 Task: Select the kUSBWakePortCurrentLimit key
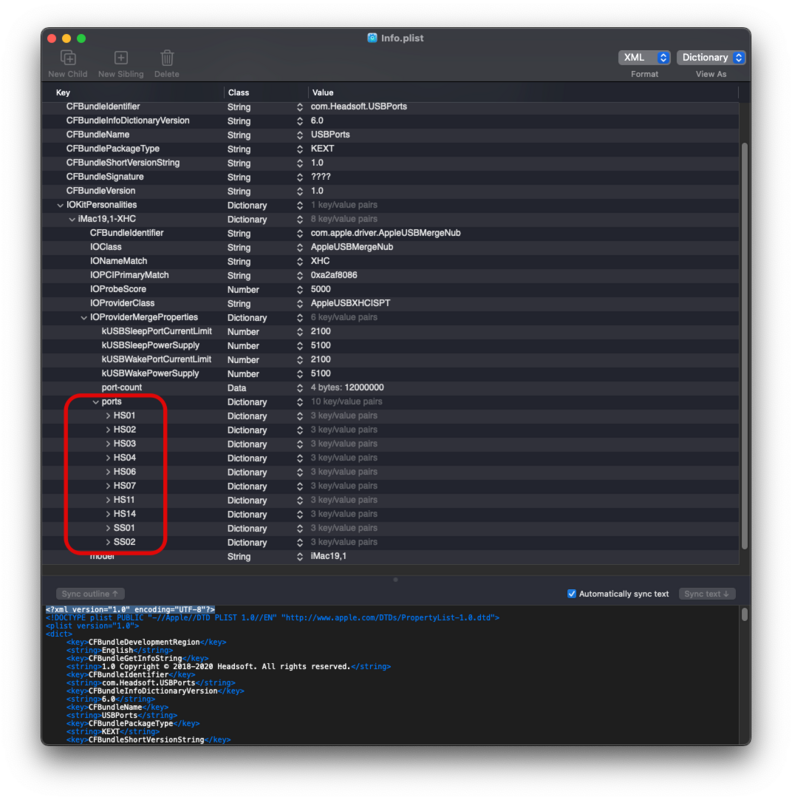(x=156, y=359)
